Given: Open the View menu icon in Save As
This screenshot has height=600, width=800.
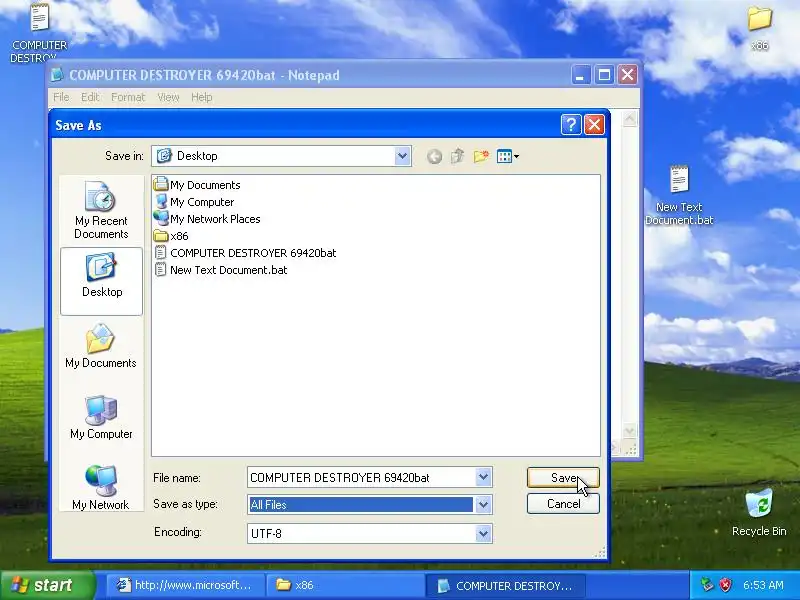Looking at the screenshot, I should pos(507,156).
